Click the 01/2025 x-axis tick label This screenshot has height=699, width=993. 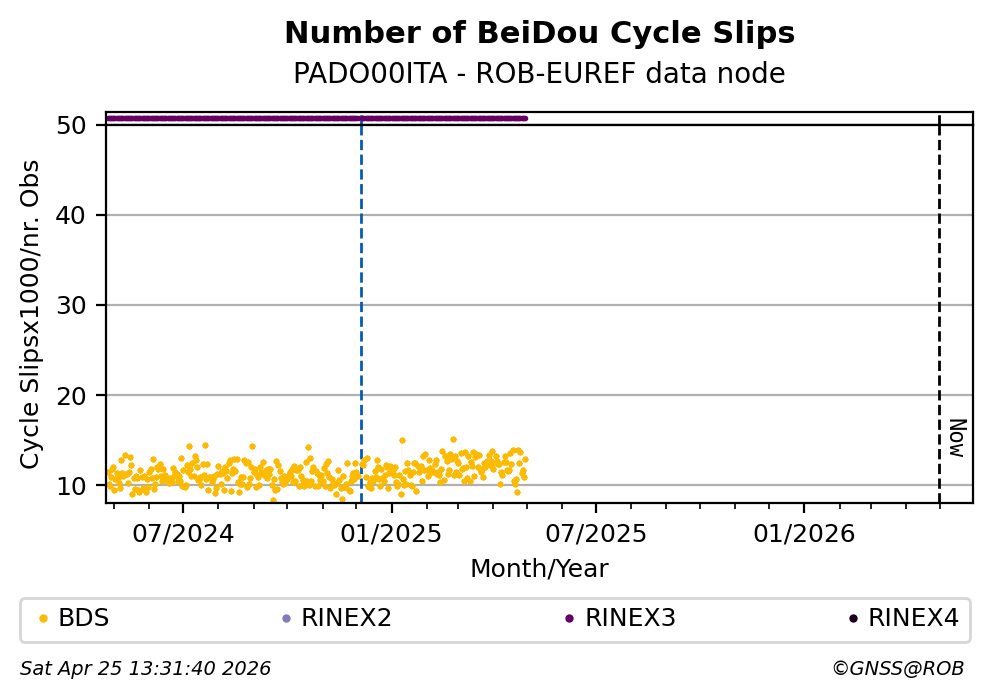pyautogui.click(x=391, y=533)
